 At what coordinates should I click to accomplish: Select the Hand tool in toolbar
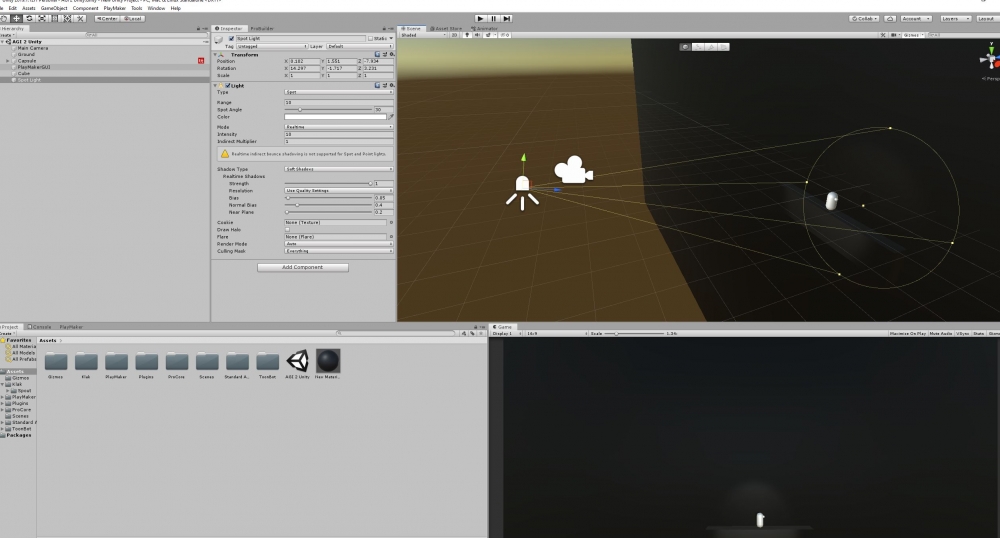[x=4, y=18]
